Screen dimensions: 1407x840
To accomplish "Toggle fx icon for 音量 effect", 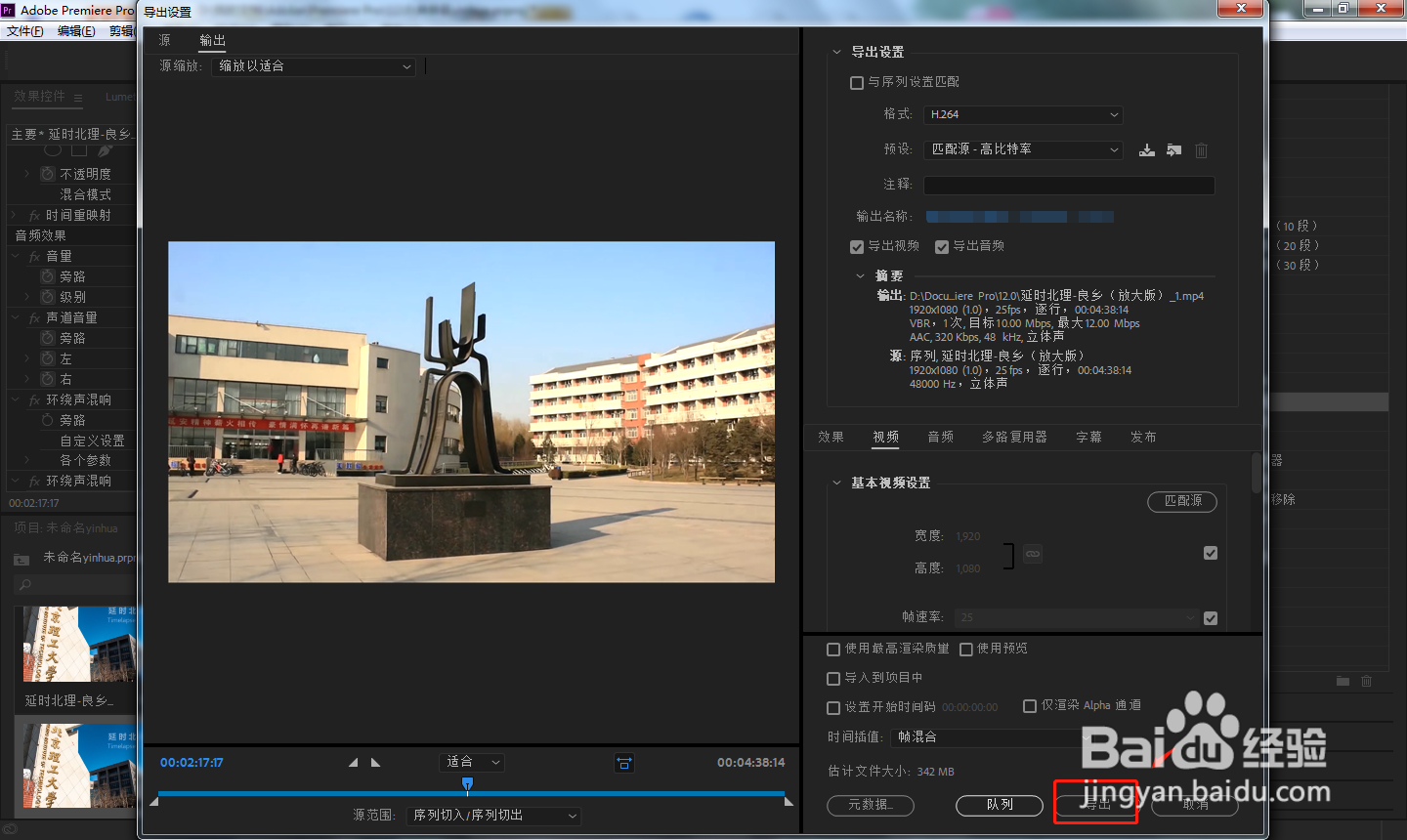I will pyautogui.click(x=34, y=257).
